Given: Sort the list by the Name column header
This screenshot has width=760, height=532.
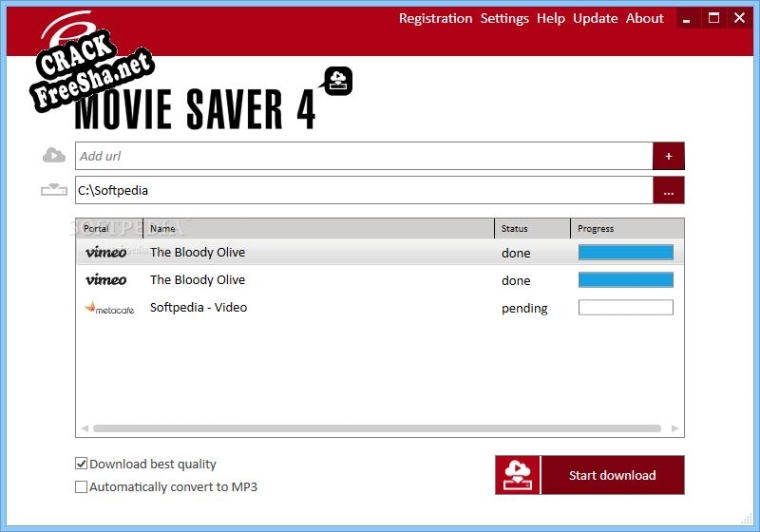Looking at the screenshot, I should coord(318,229).
